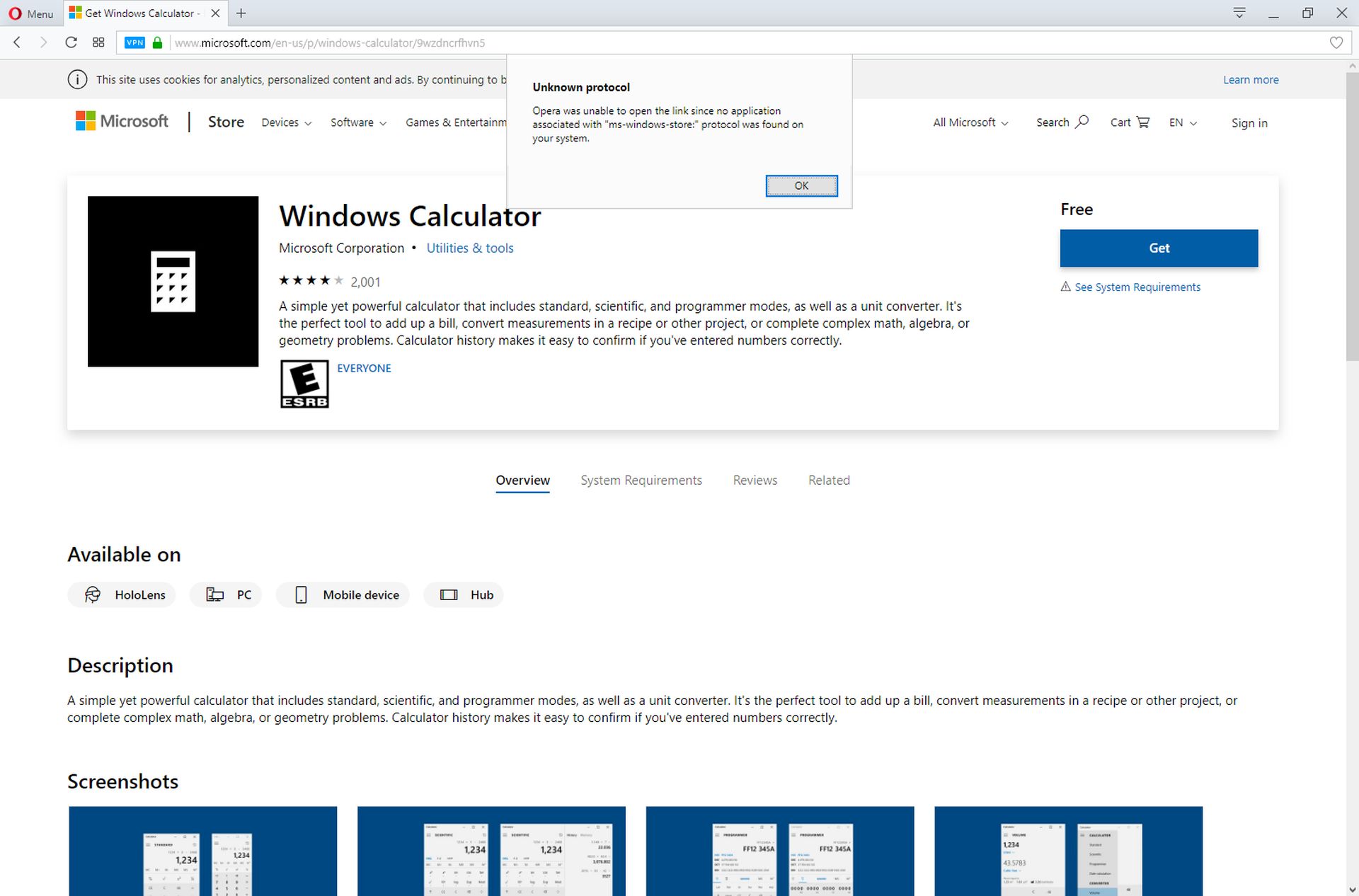Click the Windows Calculator app icon image
The image size is (1359, 896).
pos(173,281)
